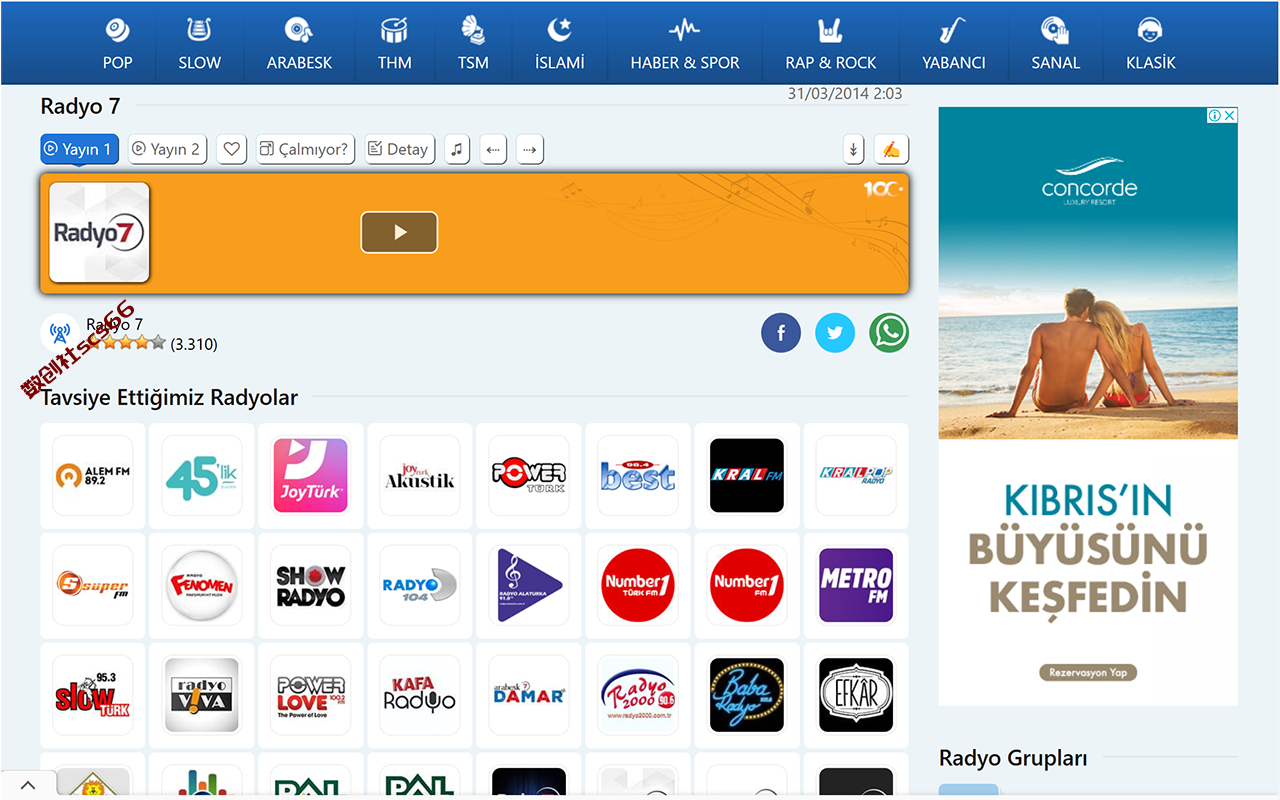Rate Radyo 7 with the stars
This screenshot has height=800, width=1280.
[127, 343]
